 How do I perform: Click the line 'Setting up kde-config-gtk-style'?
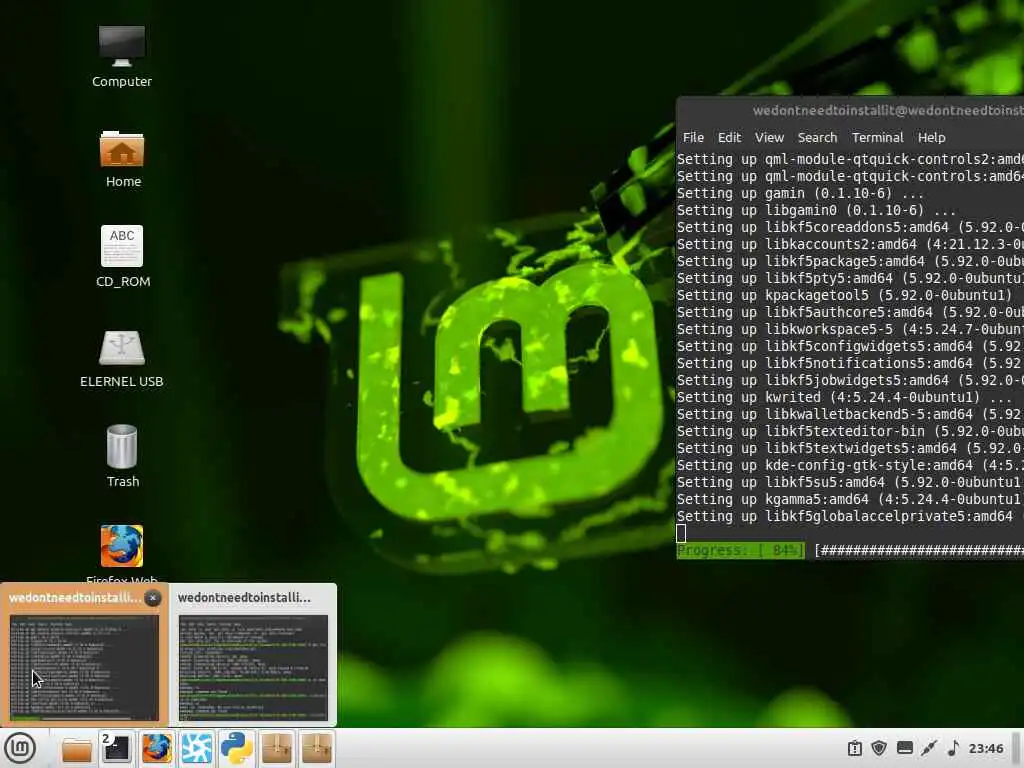tap(850, 465)
